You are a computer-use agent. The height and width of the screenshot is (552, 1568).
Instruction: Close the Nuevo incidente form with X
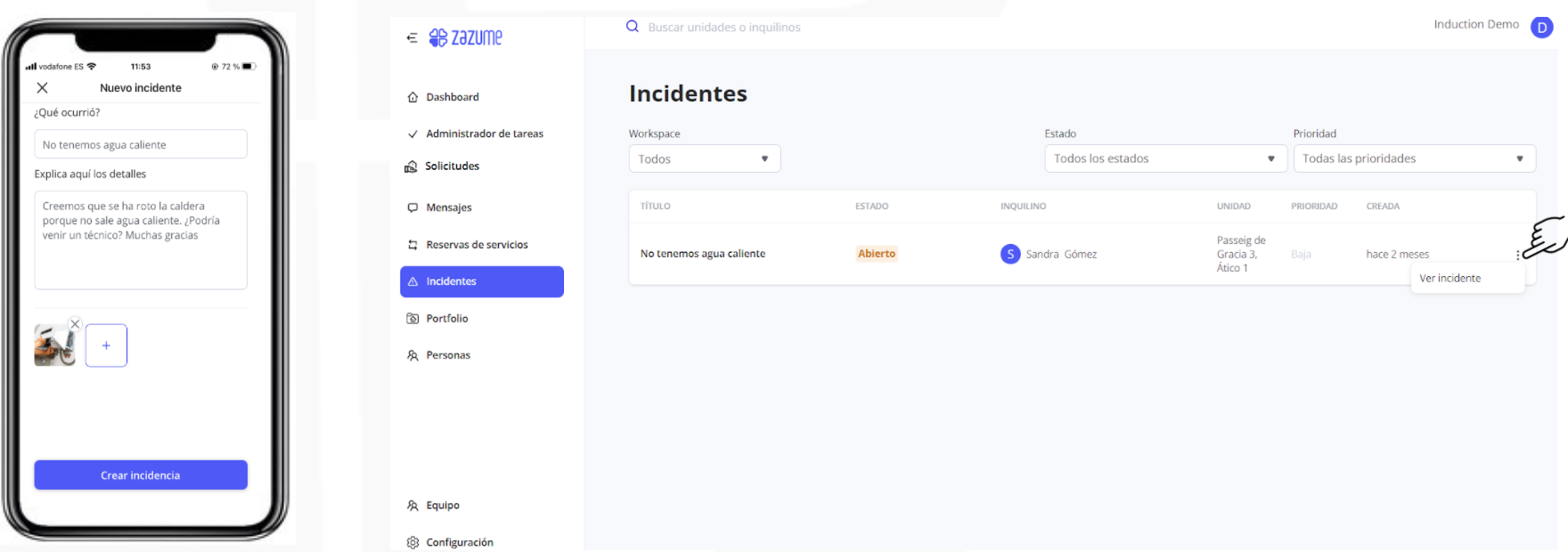tap(42, 88)
